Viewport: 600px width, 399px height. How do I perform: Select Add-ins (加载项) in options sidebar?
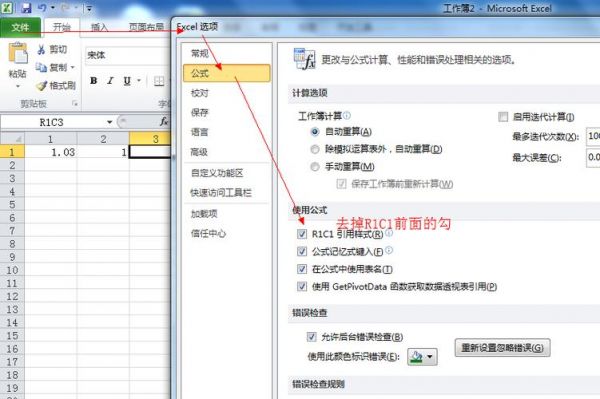coord(227,213)
